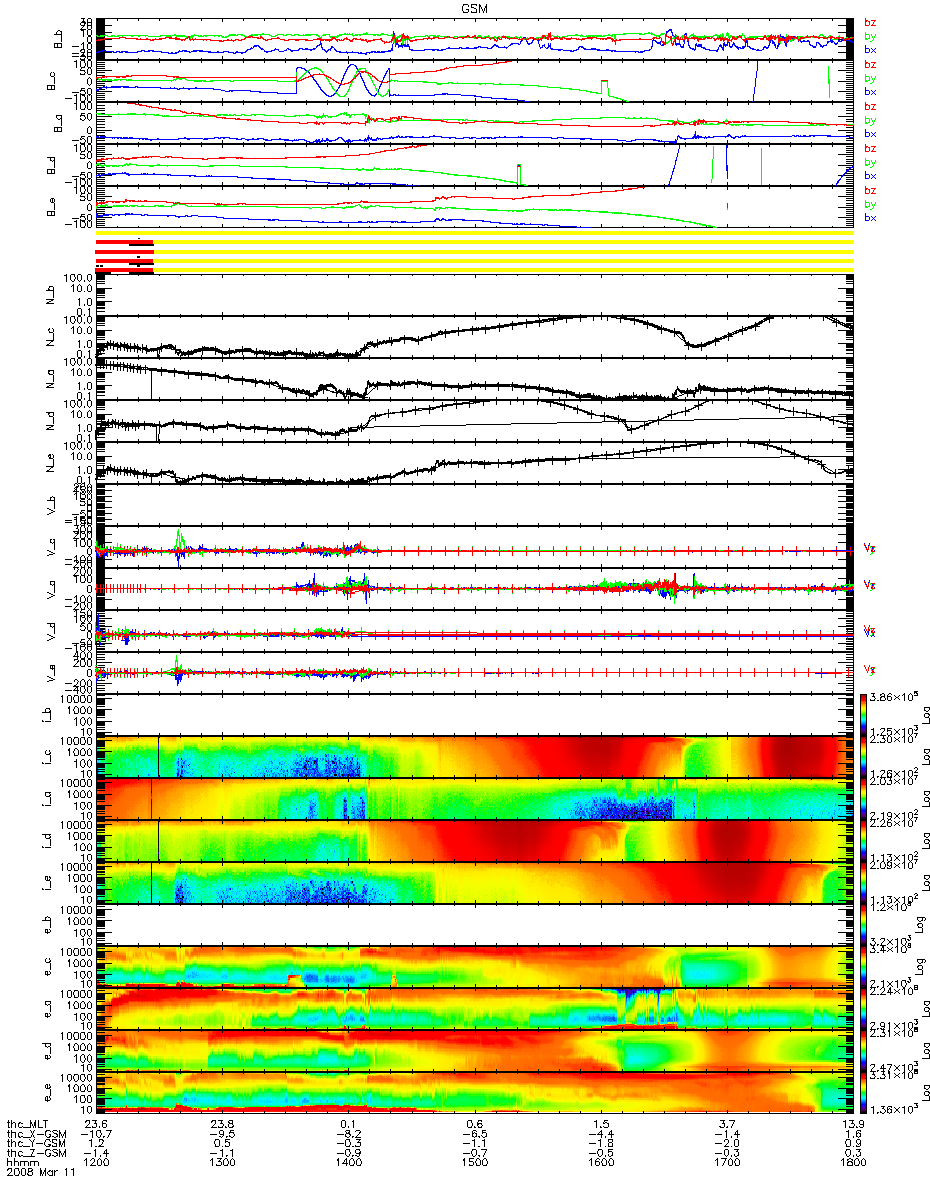Click the 1700 time axis label
Image resolution: width=930 pixels, height=1200 pixels.
tap(726, 1163)
